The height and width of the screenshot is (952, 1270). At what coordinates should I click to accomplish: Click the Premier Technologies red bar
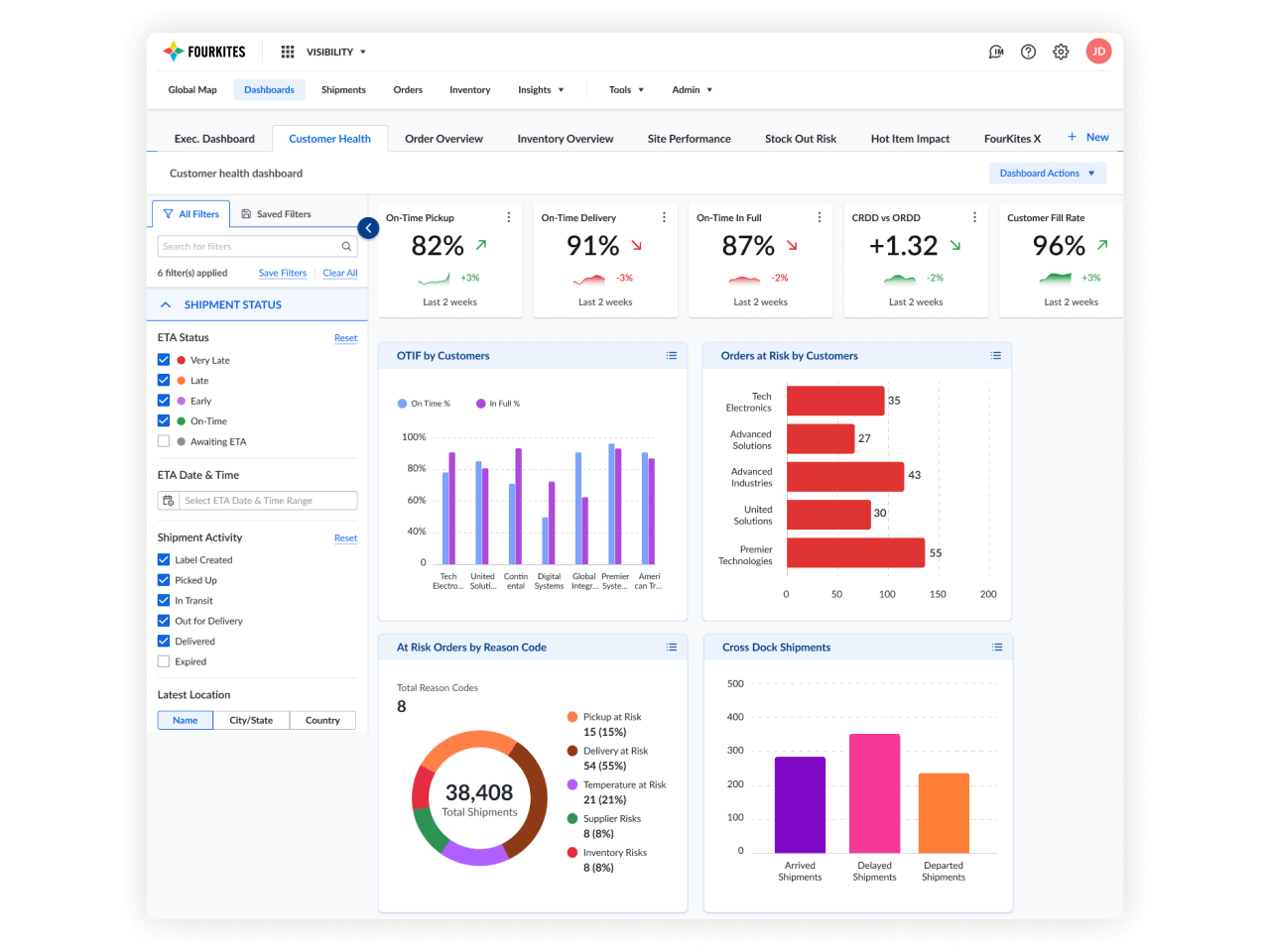(856, 552)
